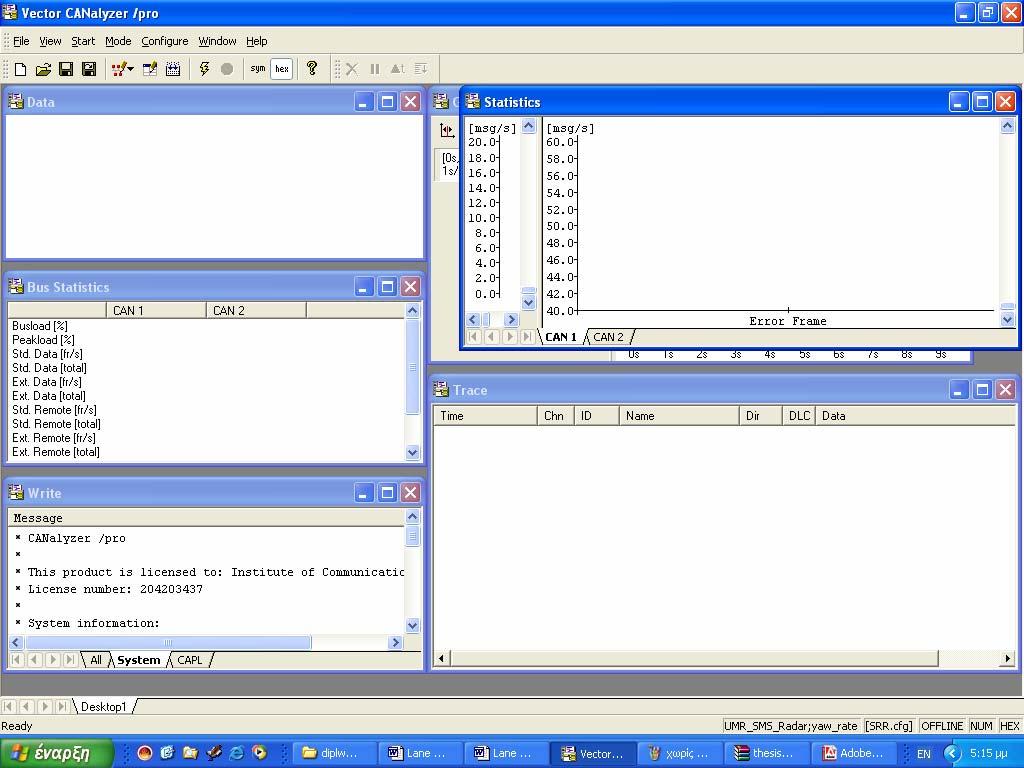
Task: Toggle hex number display button
Action: pos(281,69)
